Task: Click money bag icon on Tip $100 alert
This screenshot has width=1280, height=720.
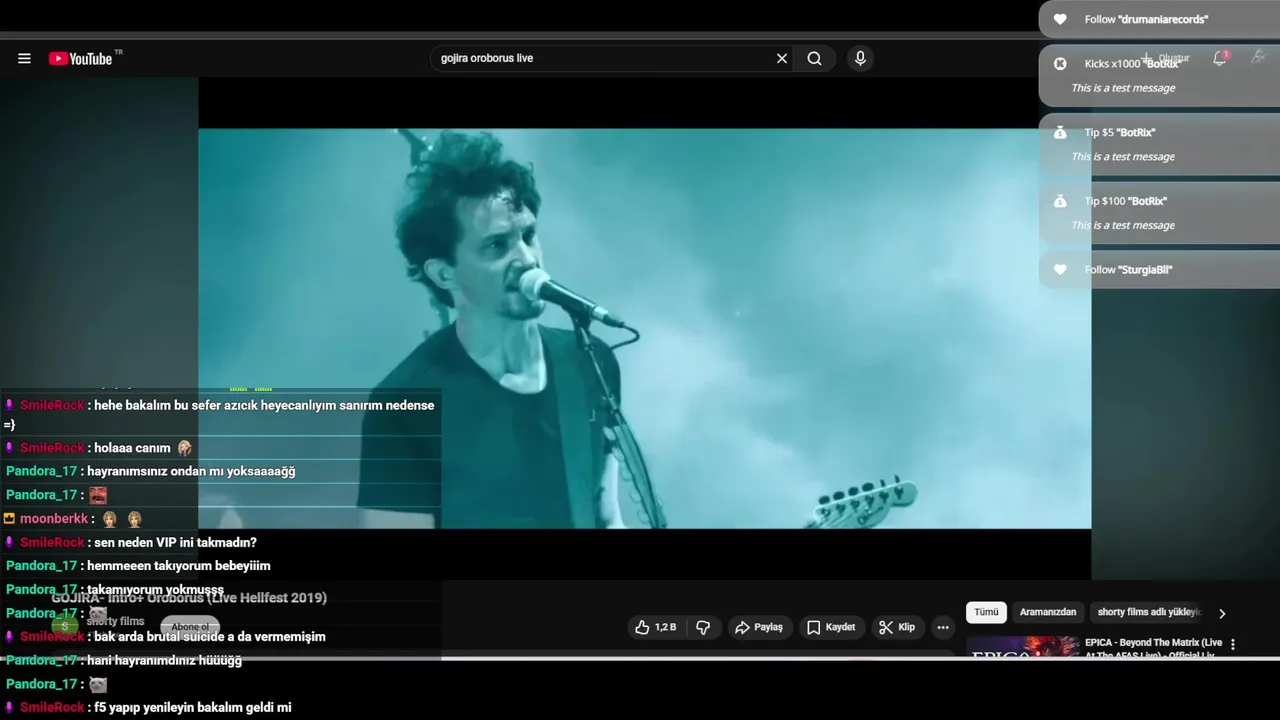Action: [1060, 201]
